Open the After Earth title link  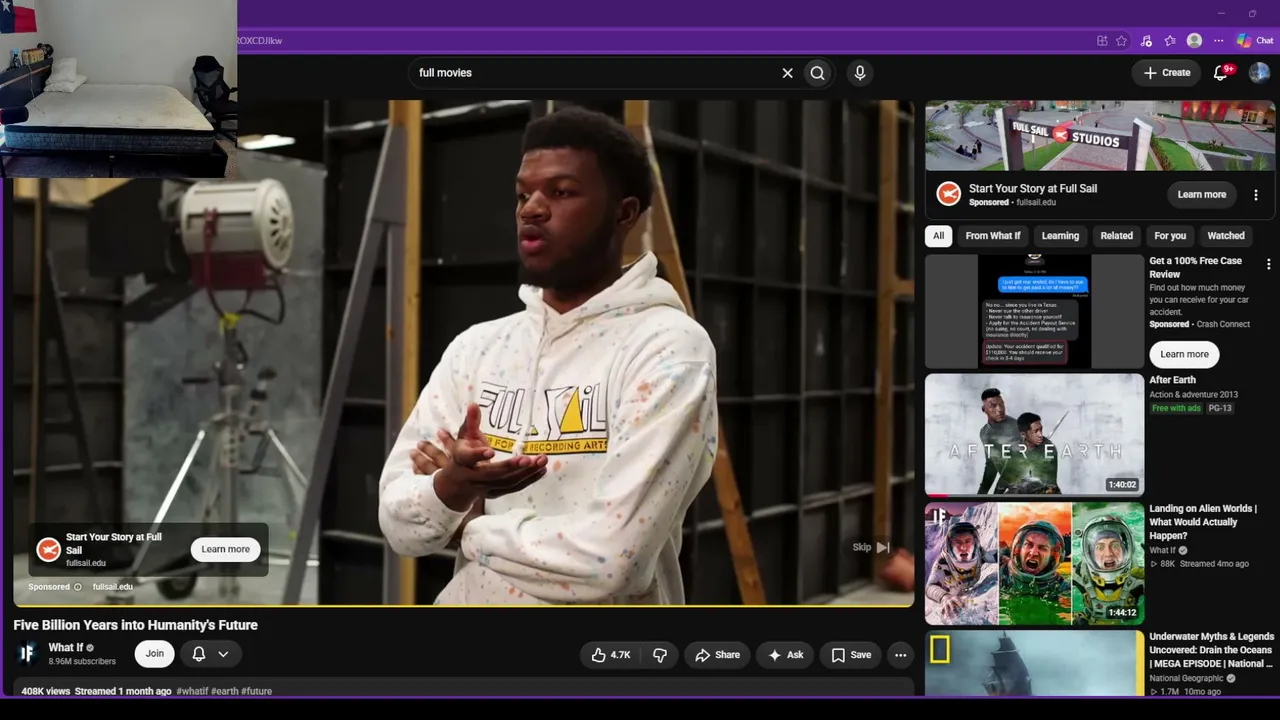tap(1173, 380)
